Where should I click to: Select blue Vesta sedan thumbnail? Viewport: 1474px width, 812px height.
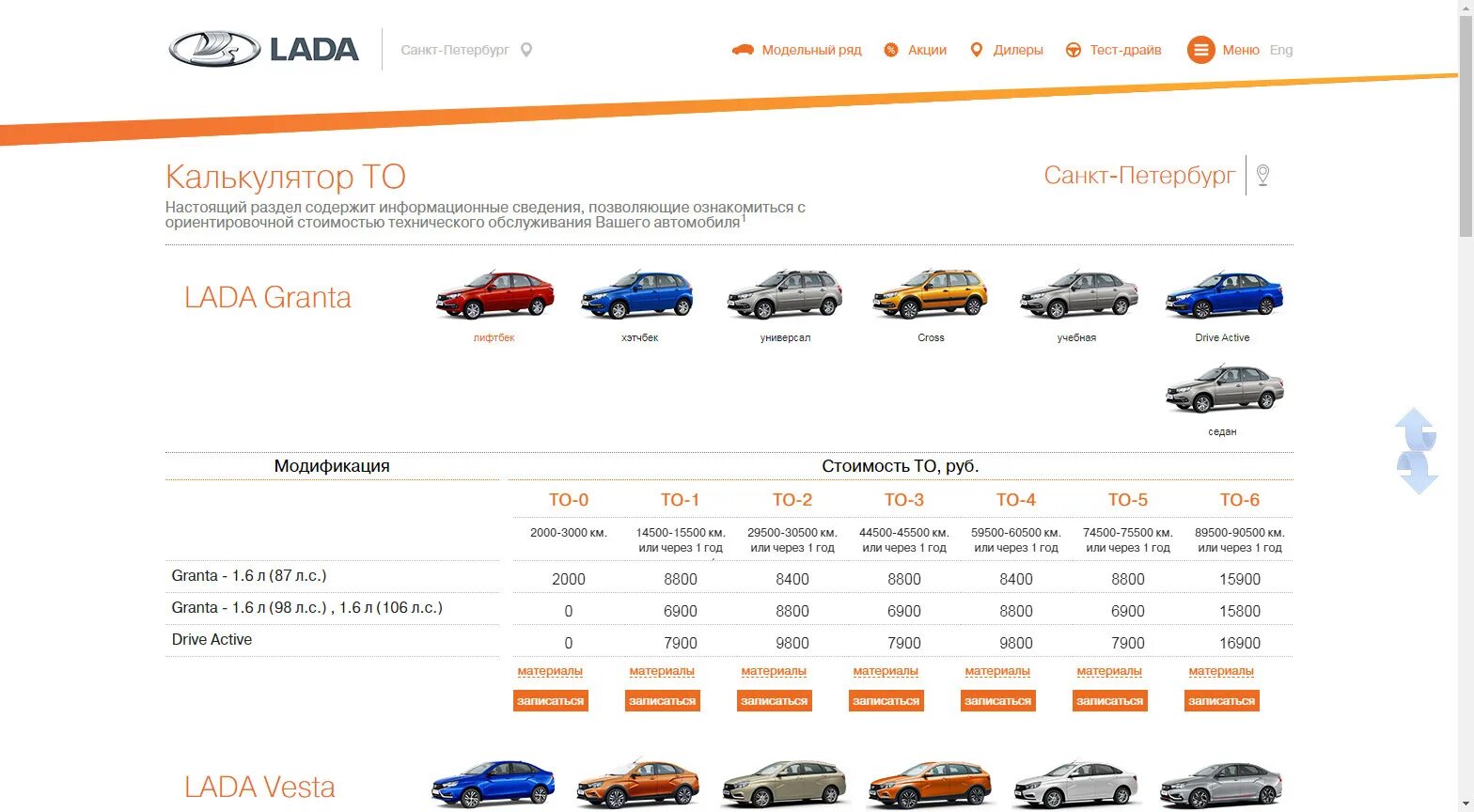(493, 784)
